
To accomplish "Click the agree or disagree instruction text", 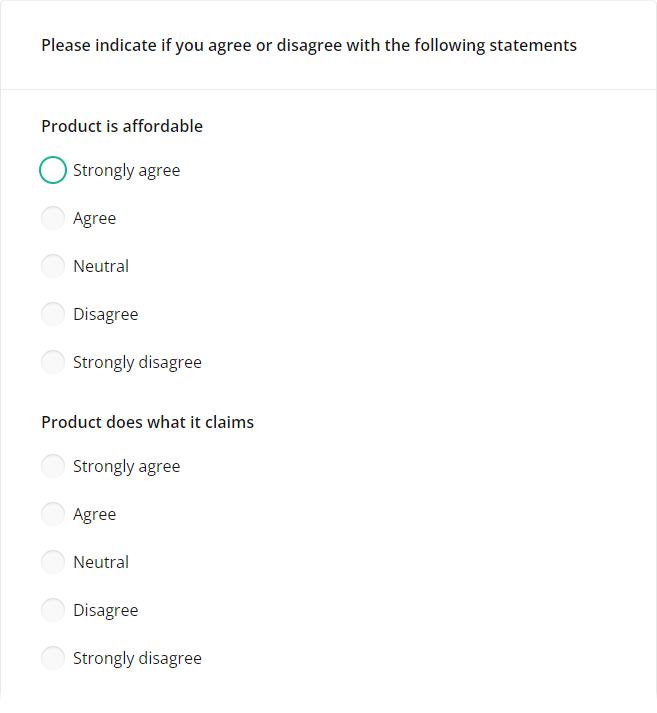I will click(308, 45).
